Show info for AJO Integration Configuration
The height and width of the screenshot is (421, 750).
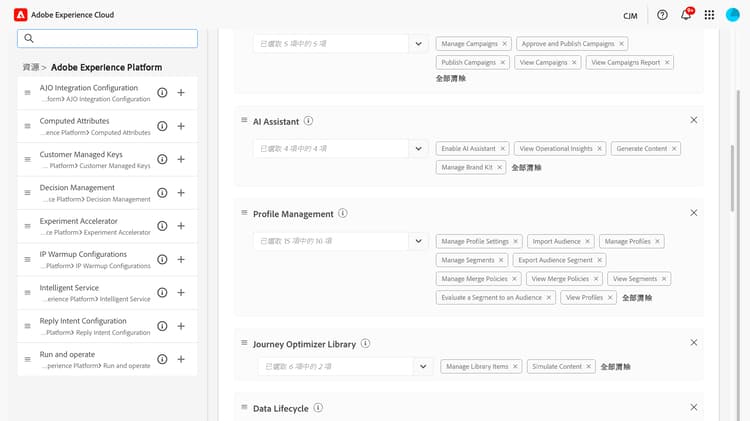pos(162,93)
